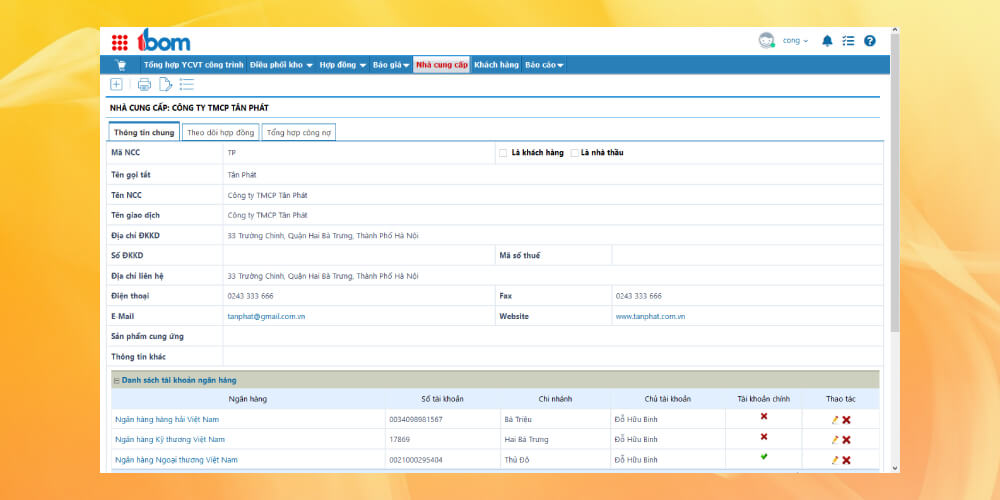Open the www.tanphat.com.vn website link
The width and height of the screenshot is (1000, 500).
click(650, 316)
